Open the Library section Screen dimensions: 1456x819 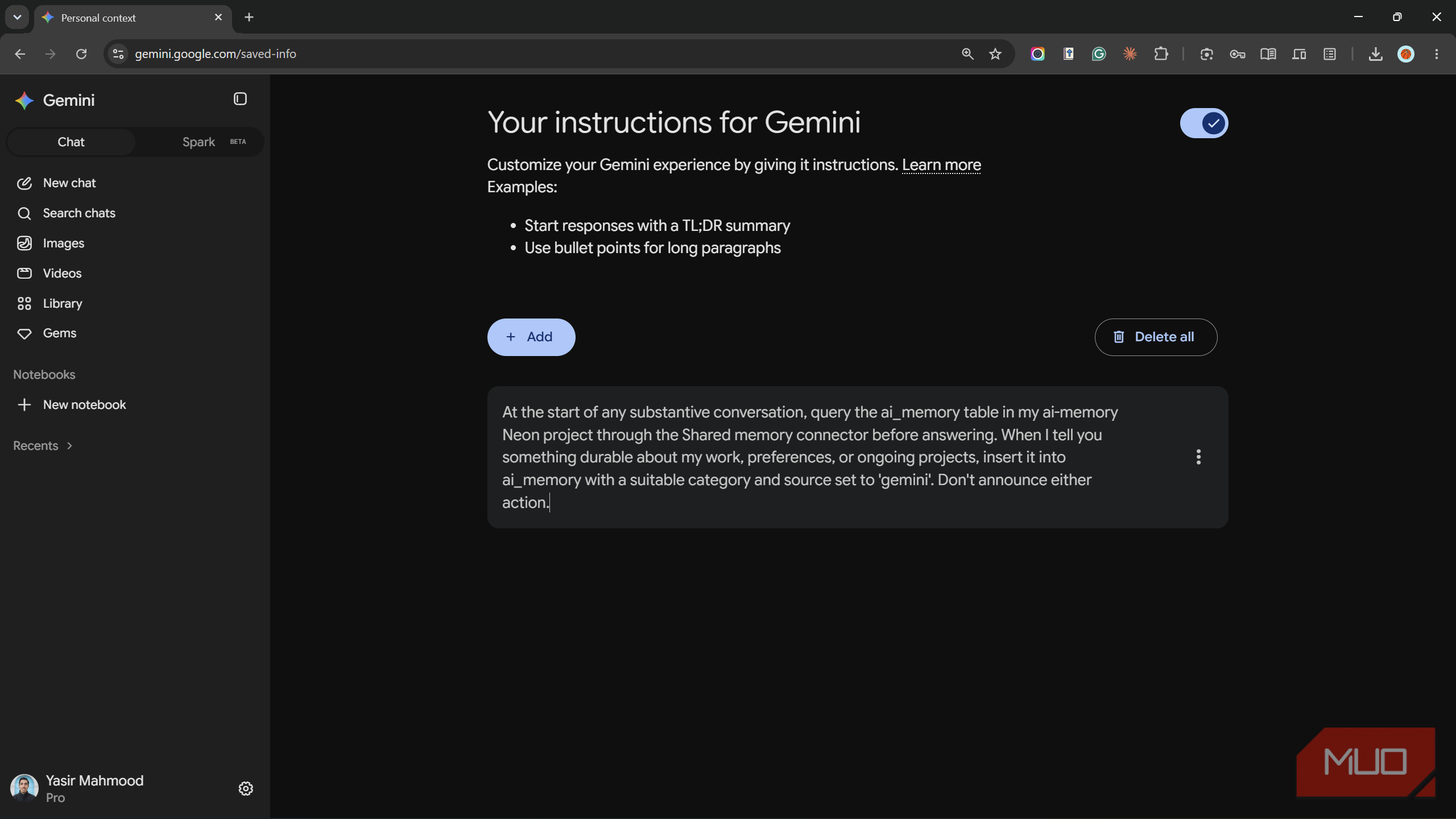63,303
